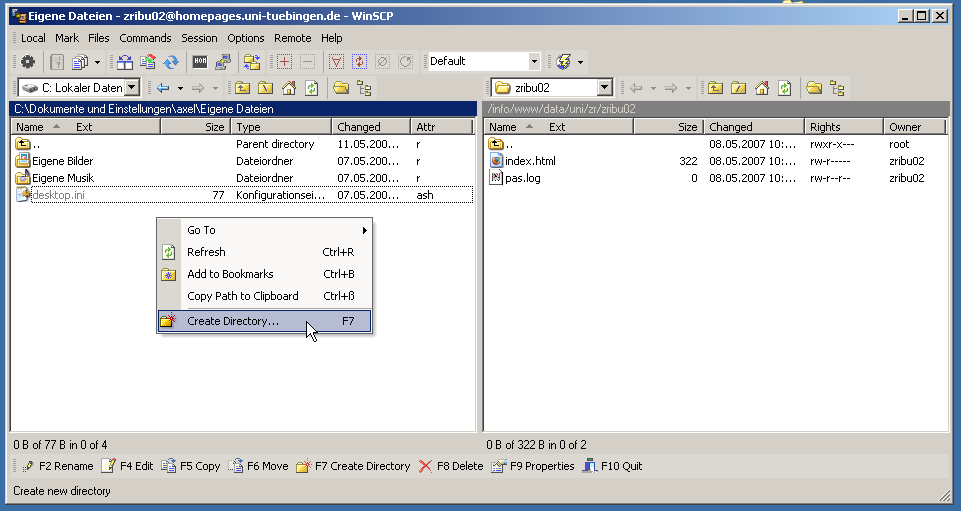Sort local panel by Type column
The width and height of the screenshot is (961, 511).
coord(281,127)
